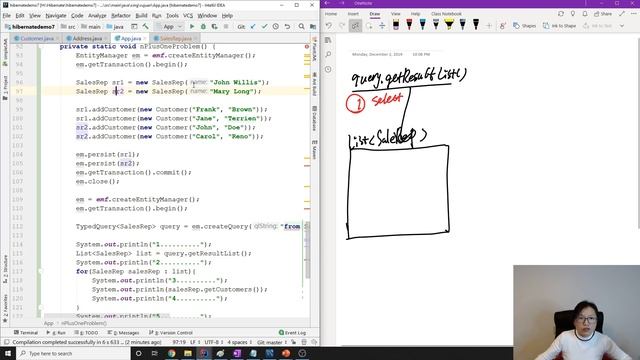Expand the OneNote Draw ribbon overflow chevron
The width and height of the screenshot is (640, 360).
coord(622,26)
